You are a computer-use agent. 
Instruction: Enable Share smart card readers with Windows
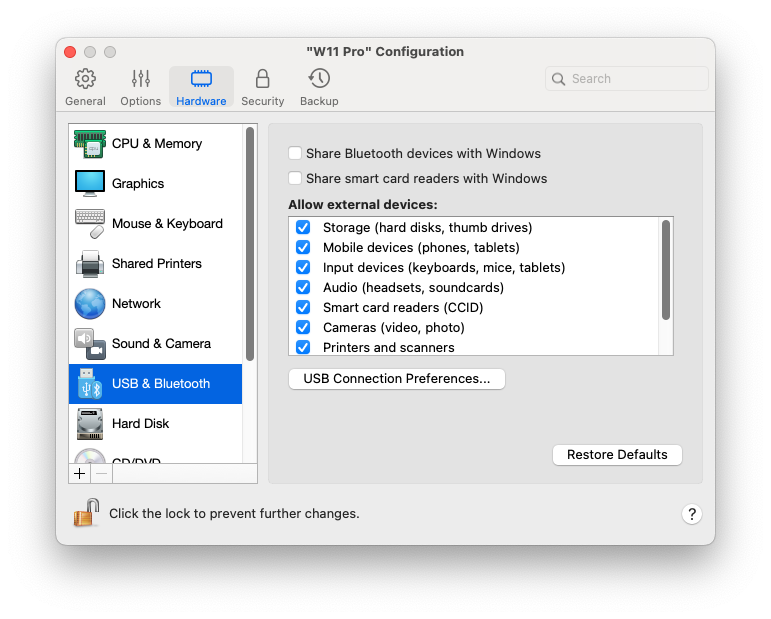[x=295, y=179]
